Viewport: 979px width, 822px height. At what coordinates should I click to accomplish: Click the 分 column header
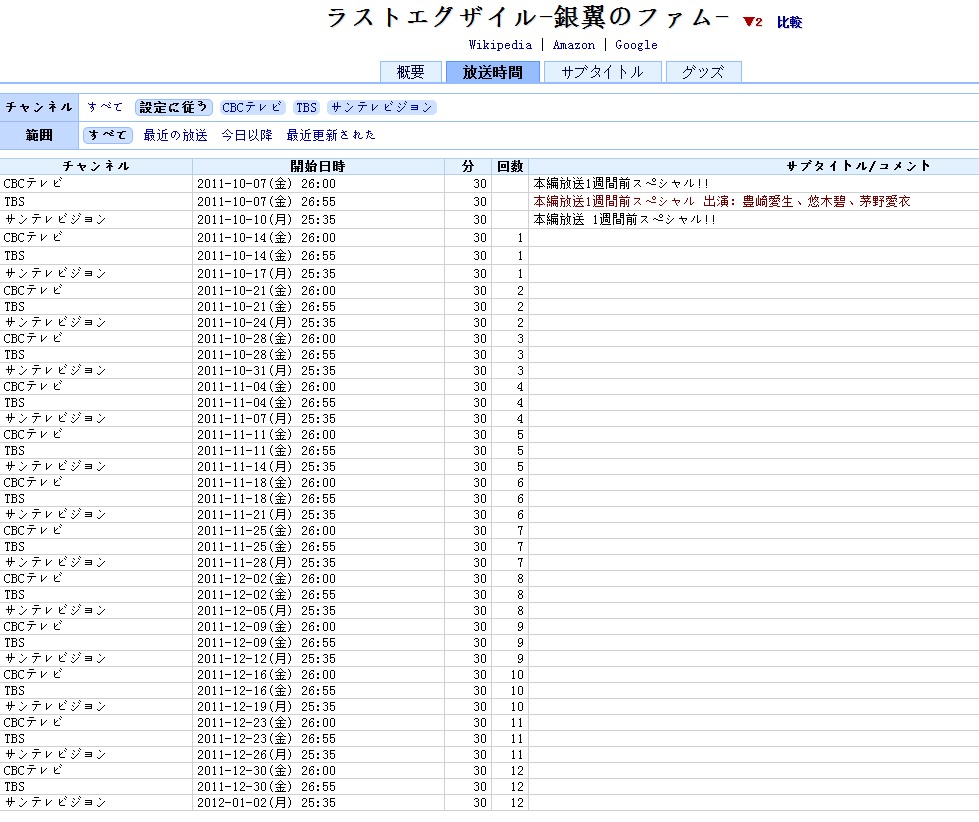[x=468, y=166]
